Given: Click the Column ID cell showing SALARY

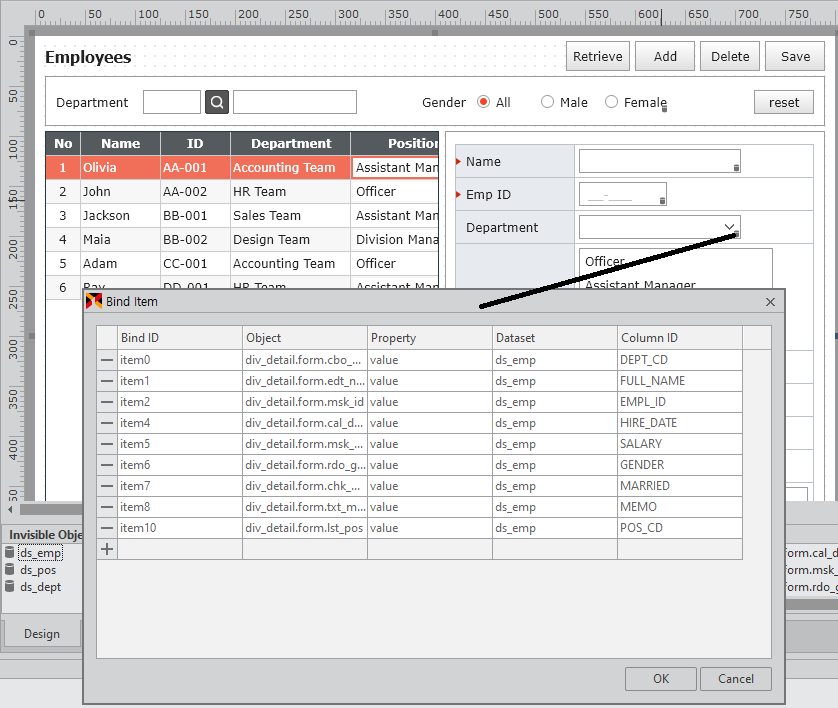Looking at the screenshot, I should (679, 444).
